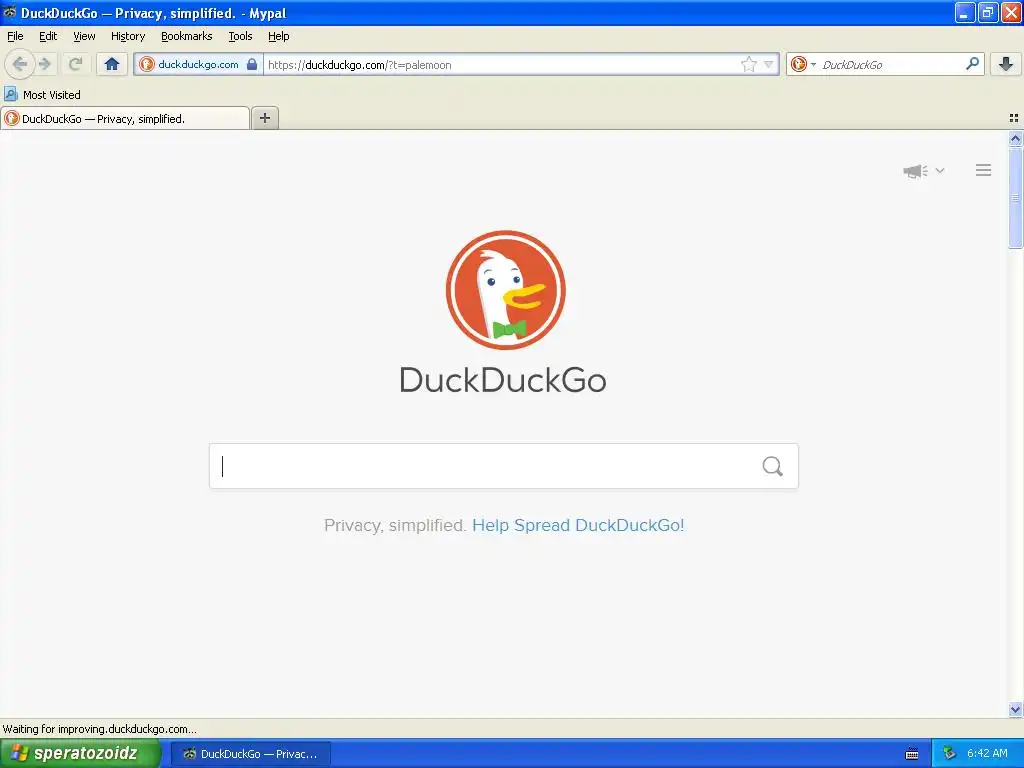Click the scrollbar down arrow

pos(1015,709)
